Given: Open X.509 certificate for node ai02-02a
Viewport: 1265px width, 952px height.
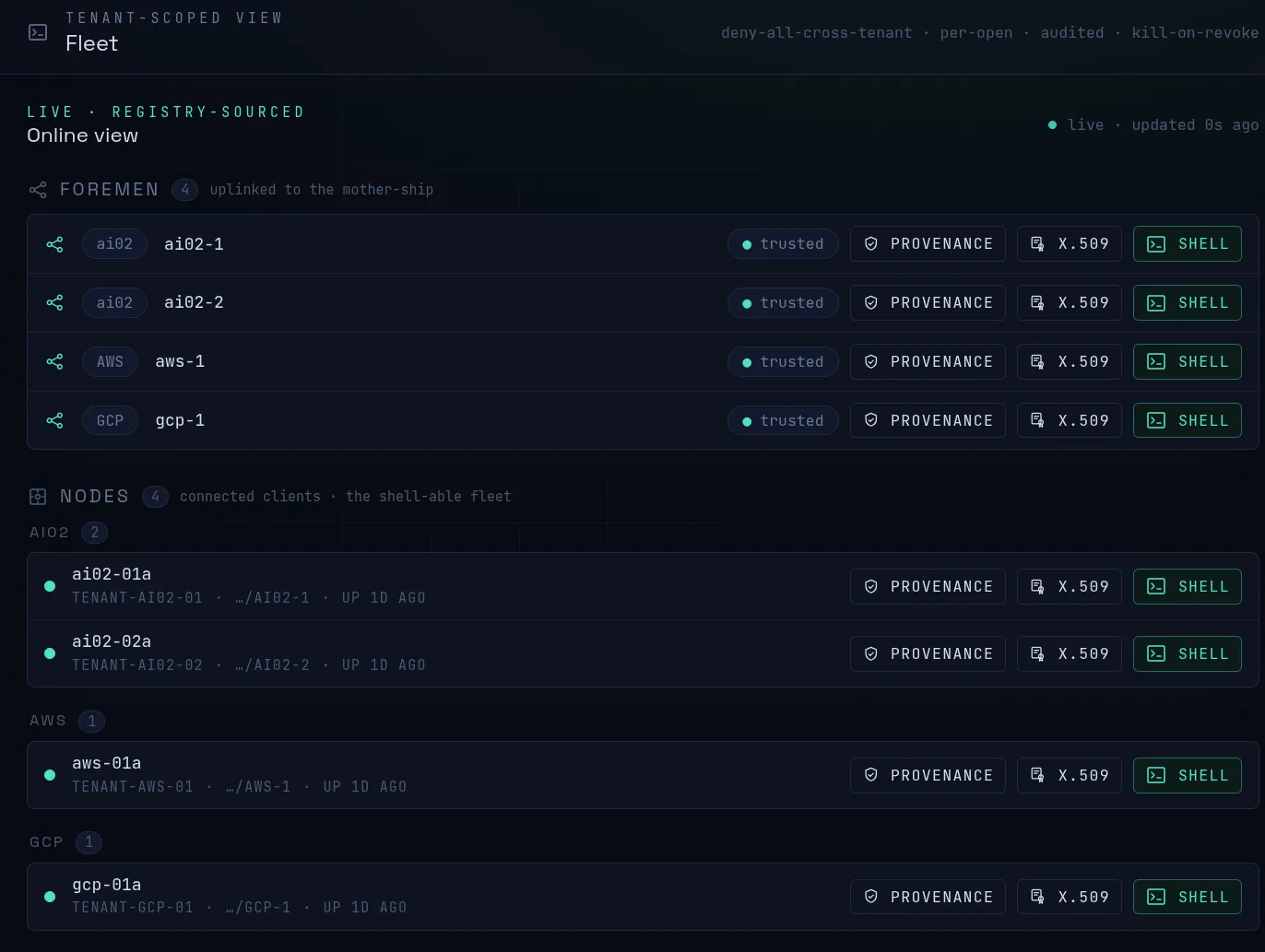Looking at the screenshot, I should tap(1069, 654).
